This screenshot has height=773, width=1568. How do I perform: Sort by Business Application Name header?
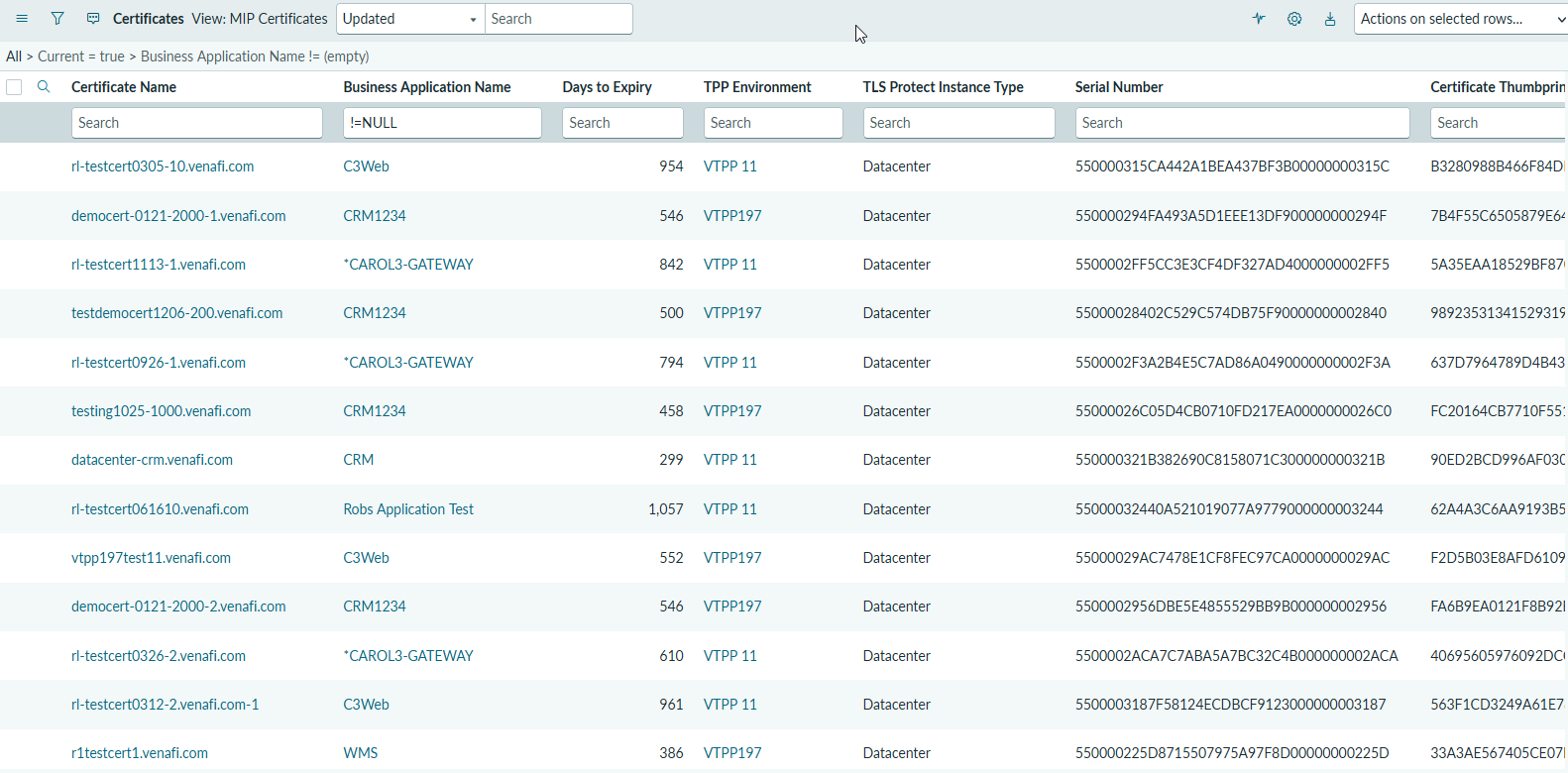click(427, 87)
